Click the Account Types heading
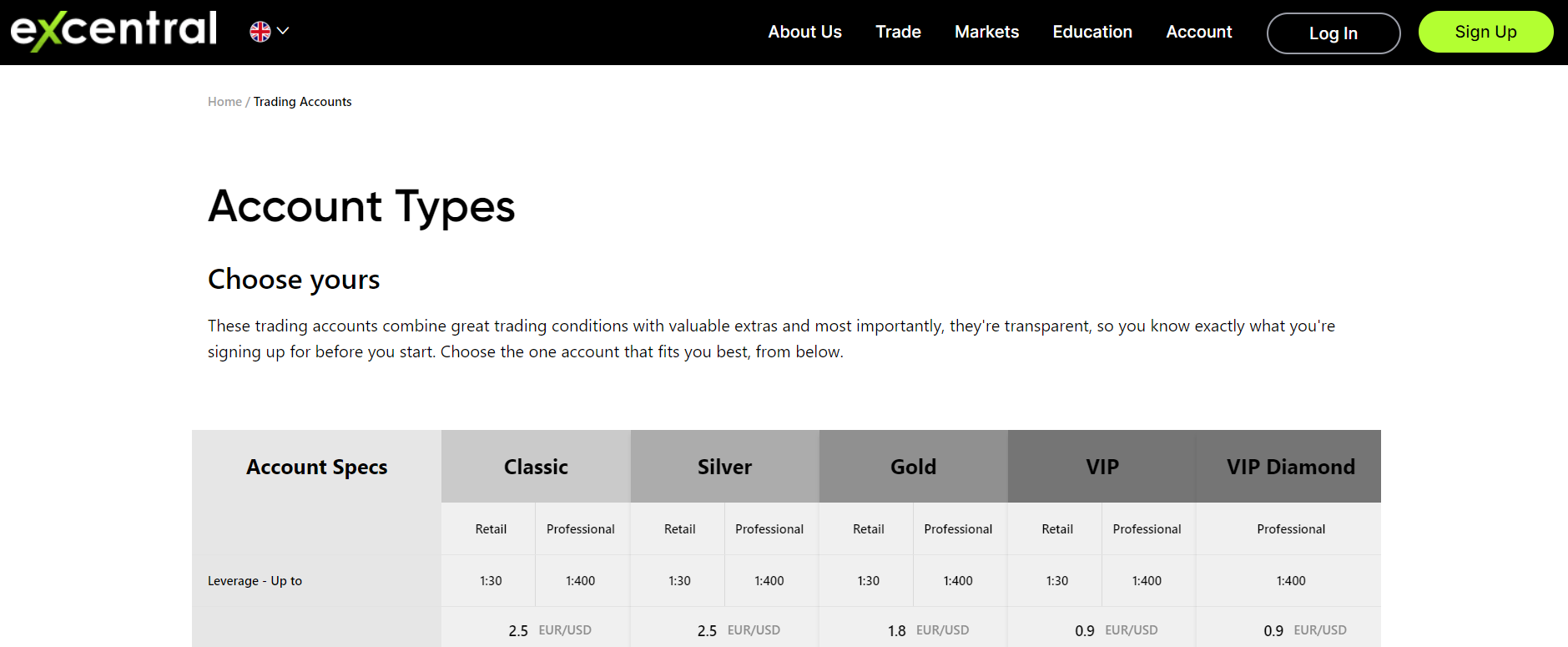 [361, 206]
